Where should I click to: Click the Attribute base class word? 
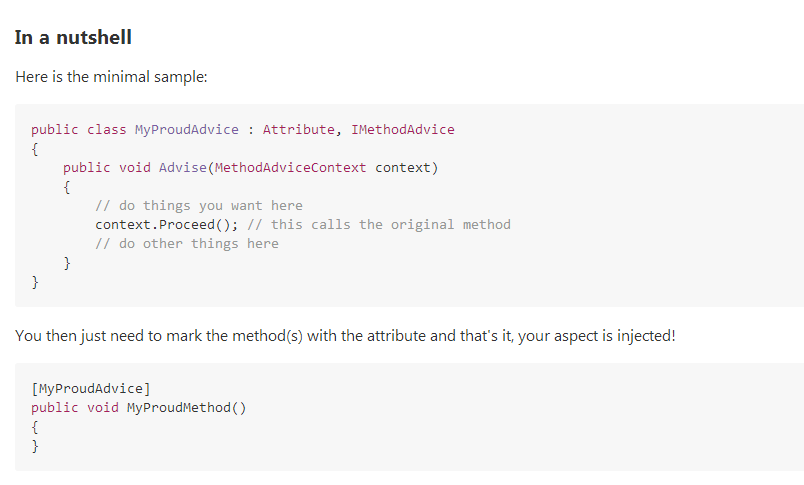(x=298, y=130)
